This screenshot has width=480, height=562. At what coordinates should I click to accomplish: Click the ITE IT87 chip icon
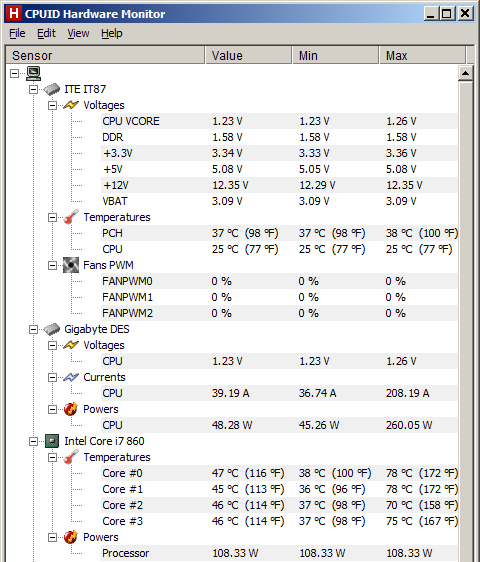pos(52,89)
